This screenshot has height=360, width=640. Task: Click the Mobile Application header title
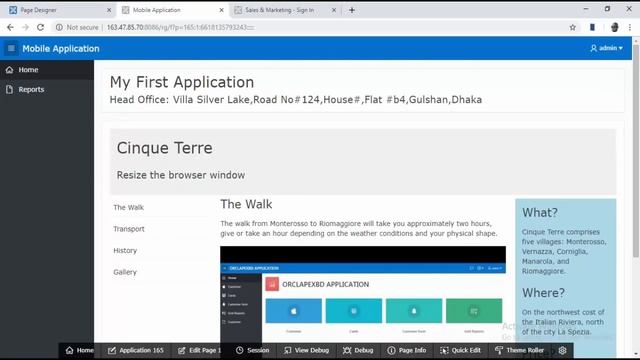(x=61, y=49)
